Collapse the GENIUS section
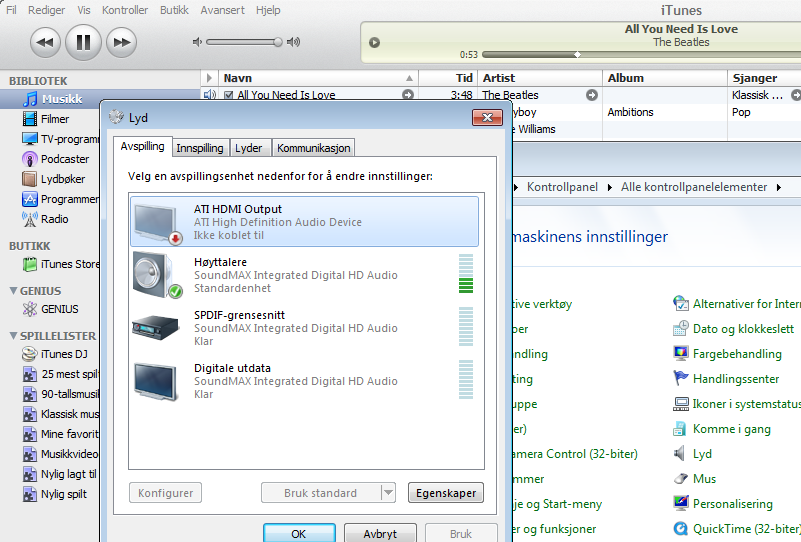801x542 pixels. [13, 291]
